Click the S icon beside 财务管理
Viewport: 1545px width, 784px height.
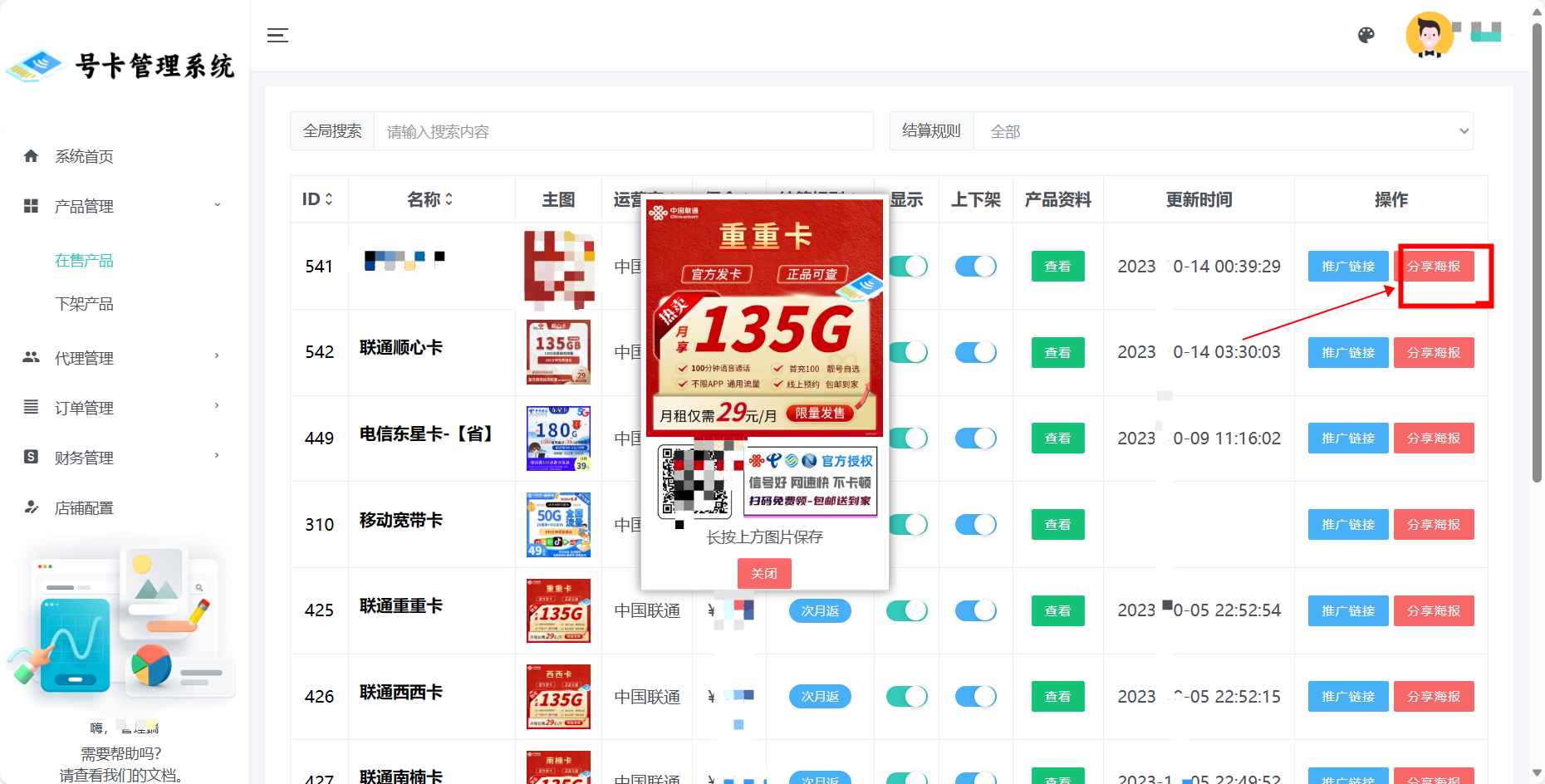point(32,457)
